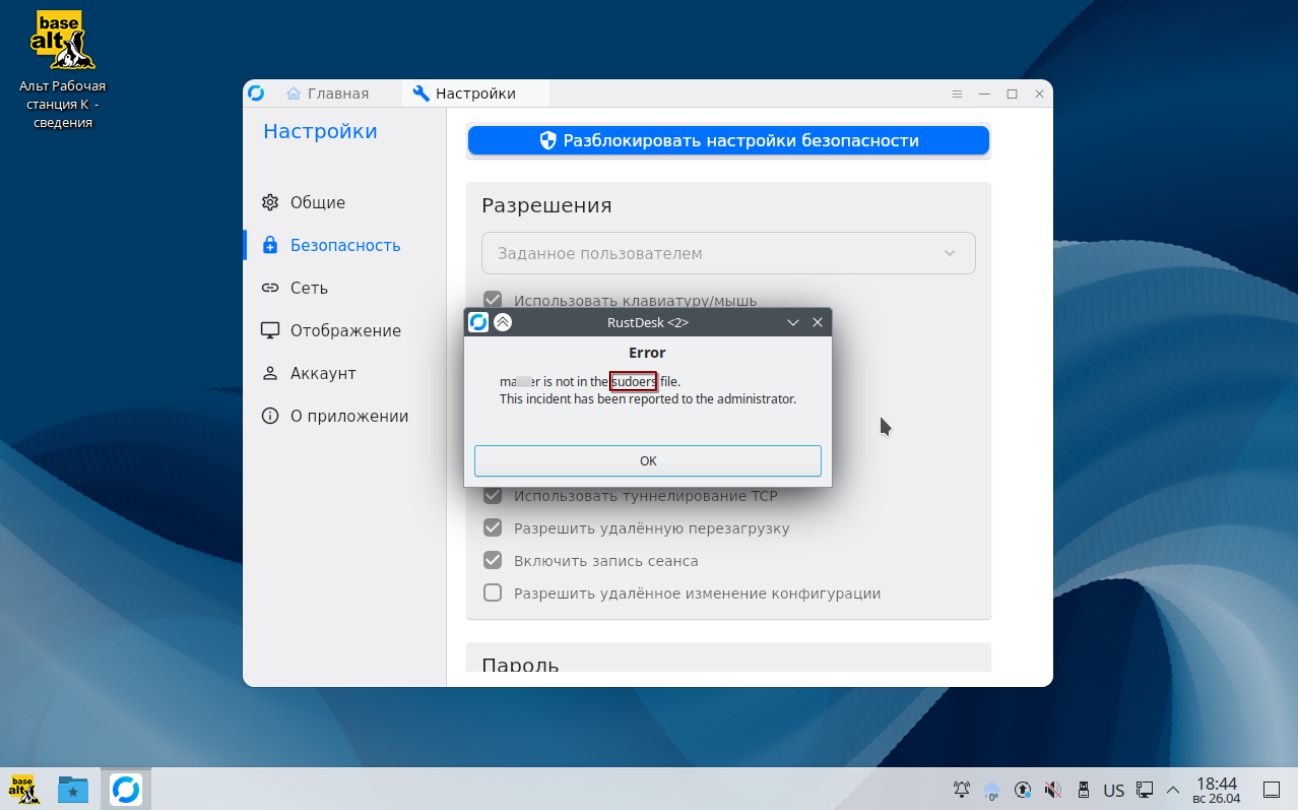The image size is (1298, 810).
Task: Show hidden system tray icons arrow
Action: click(1173, 790)
